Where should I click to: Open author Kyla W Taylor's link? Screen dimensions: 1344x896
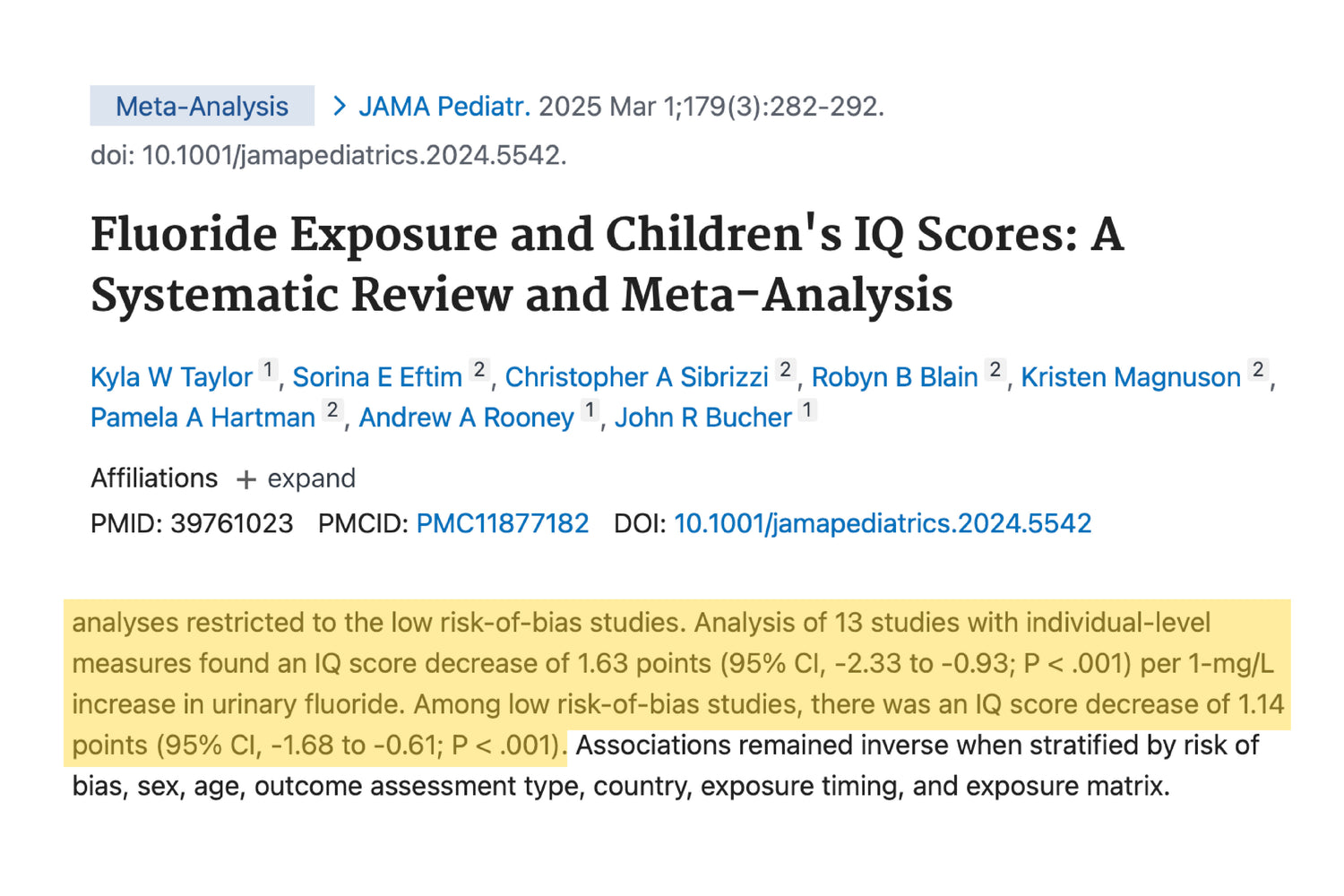coord(171,377)
